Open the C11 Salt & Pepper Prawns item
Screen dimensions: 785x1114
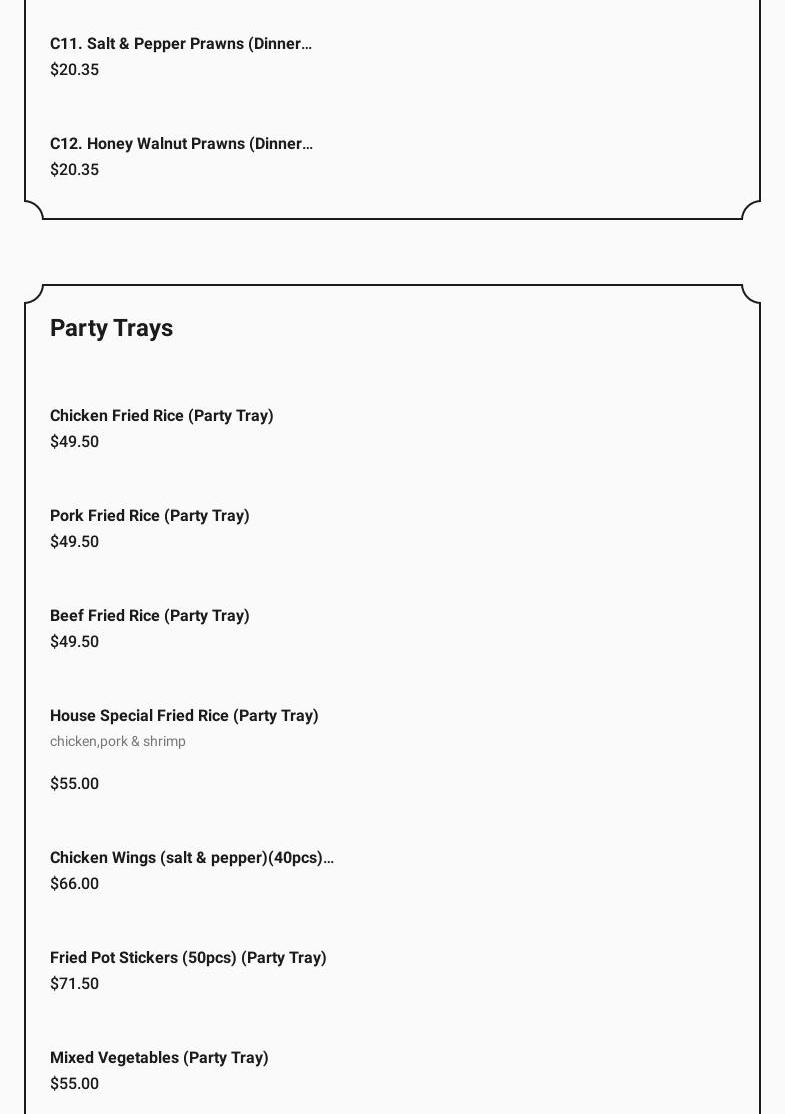(181, 44)
